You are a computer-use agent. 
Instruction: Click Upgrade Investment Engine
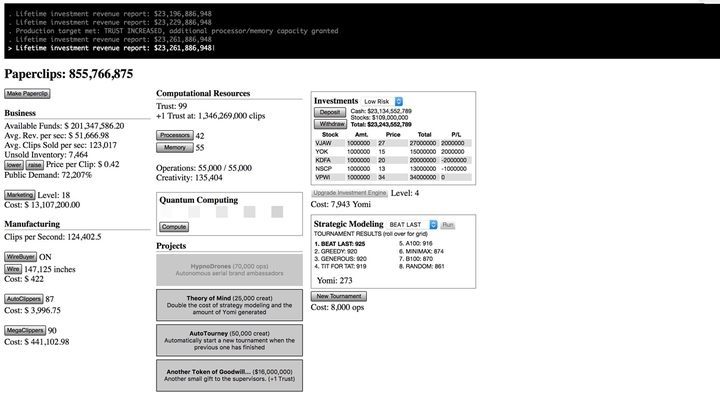coord(349,192)
